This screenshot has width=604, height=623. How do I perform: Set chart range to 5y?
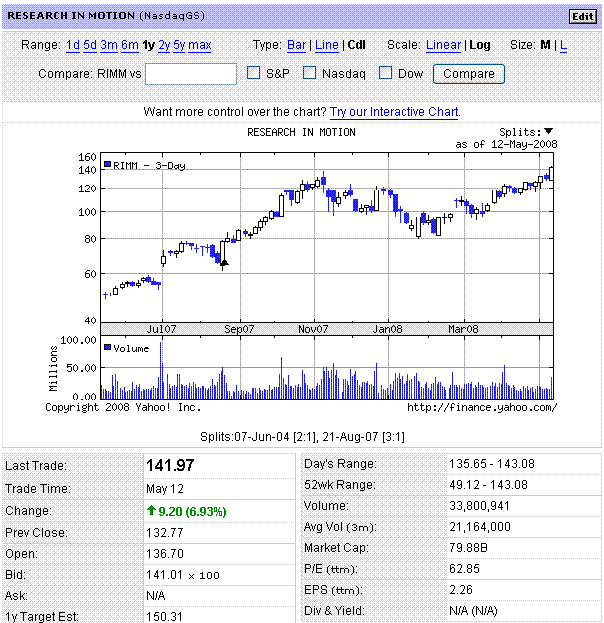pos(179,45)
